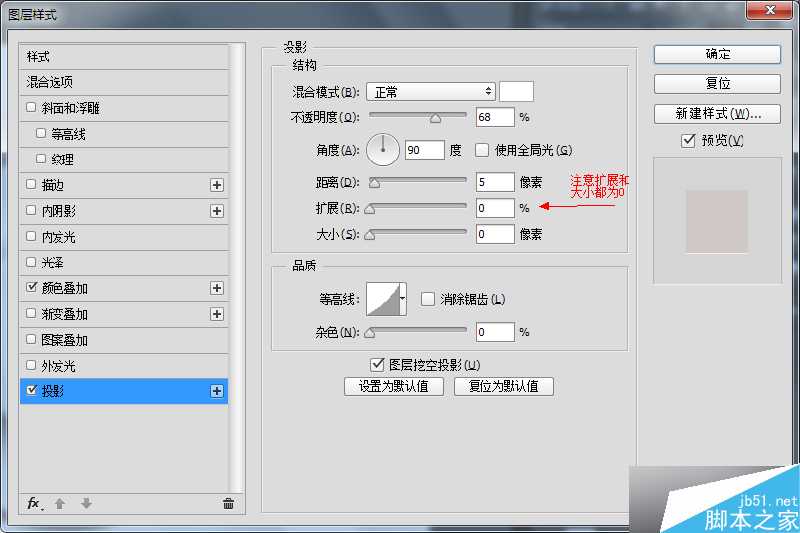This screenshot has width=800, height=533.
Task: Enable 消除锯齿 checkbox
Action: click(428, 299)
